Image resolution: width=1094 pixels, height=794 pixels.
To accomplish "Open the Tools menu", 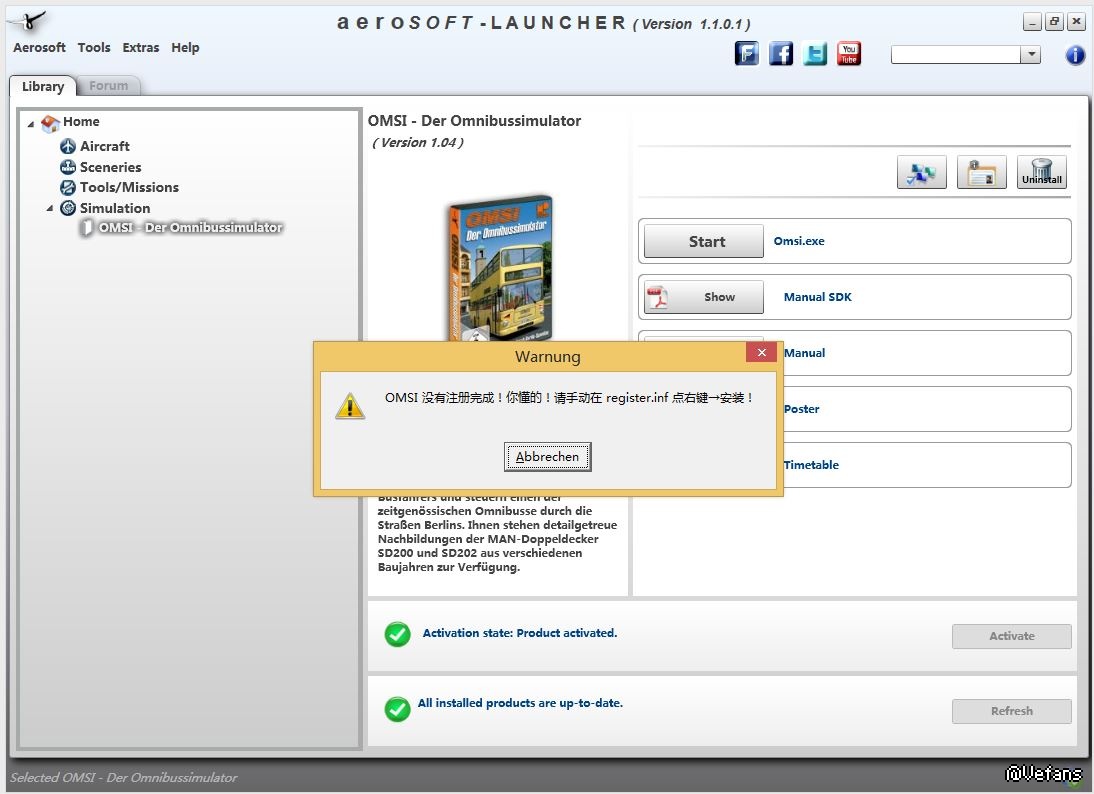I will pyautogui.click(x=94, y=47).
